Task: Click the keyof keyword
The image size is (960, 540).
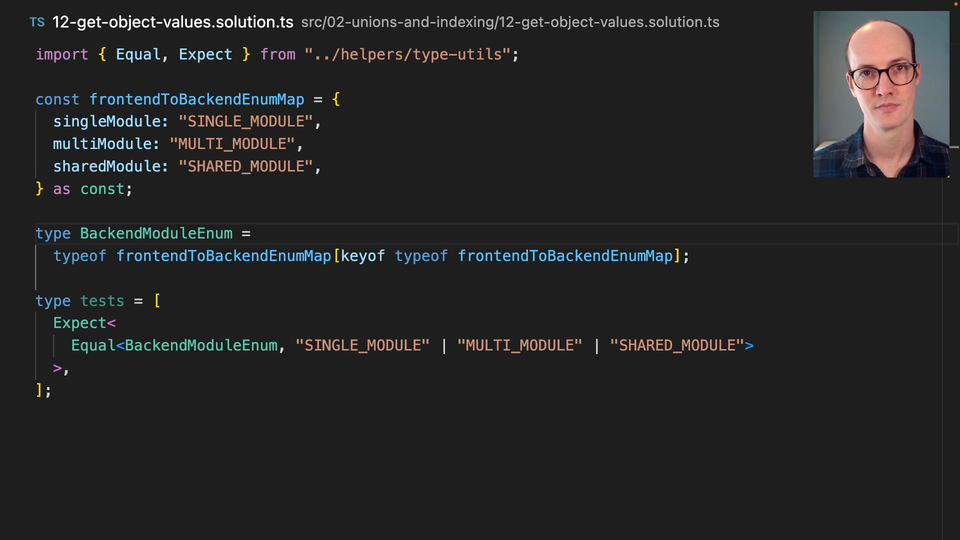Action: [x=363, y=256]
